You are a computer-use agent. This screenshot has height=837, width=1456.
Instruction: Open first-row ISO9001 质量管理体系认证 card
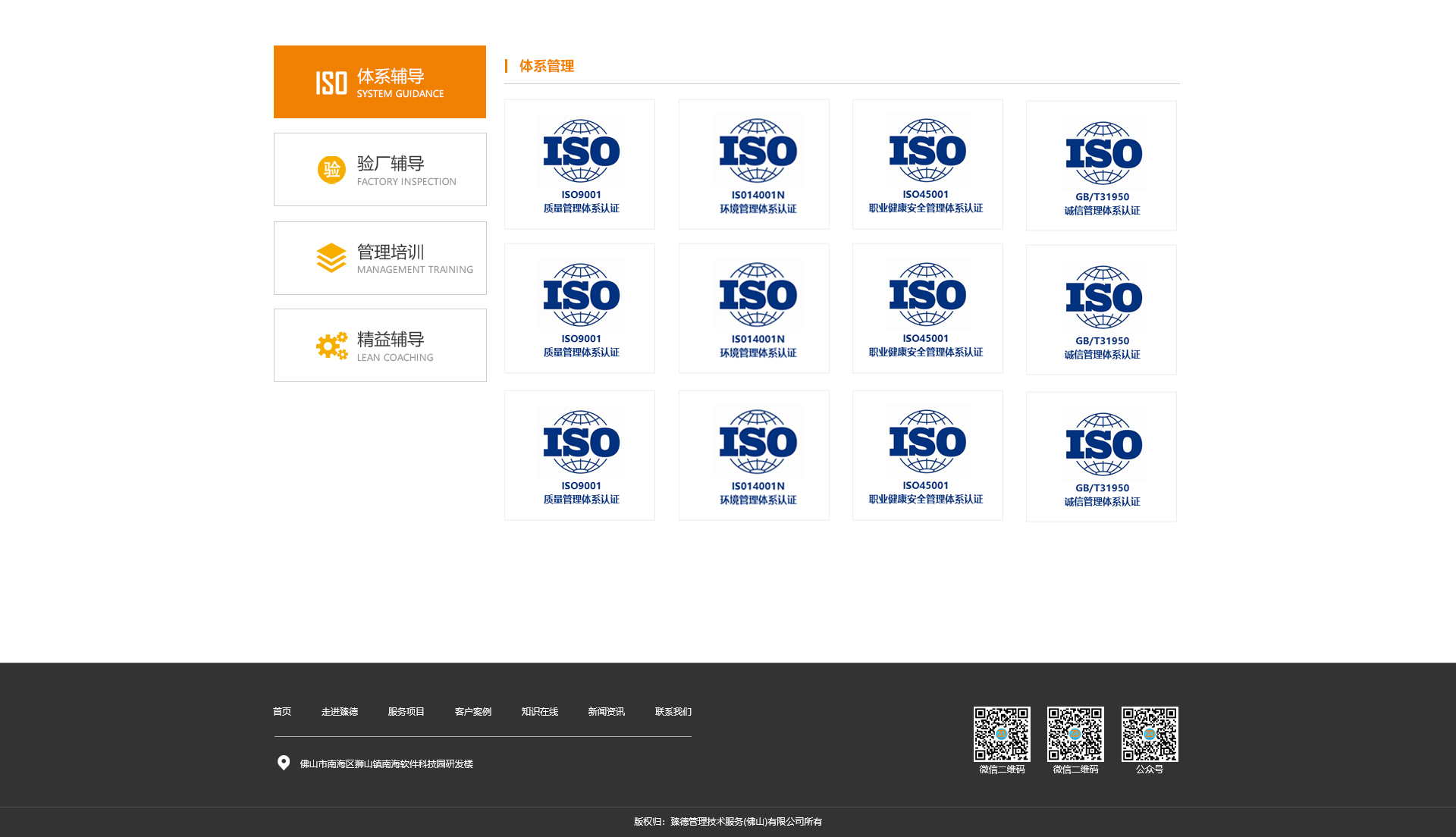click(580, 165)
